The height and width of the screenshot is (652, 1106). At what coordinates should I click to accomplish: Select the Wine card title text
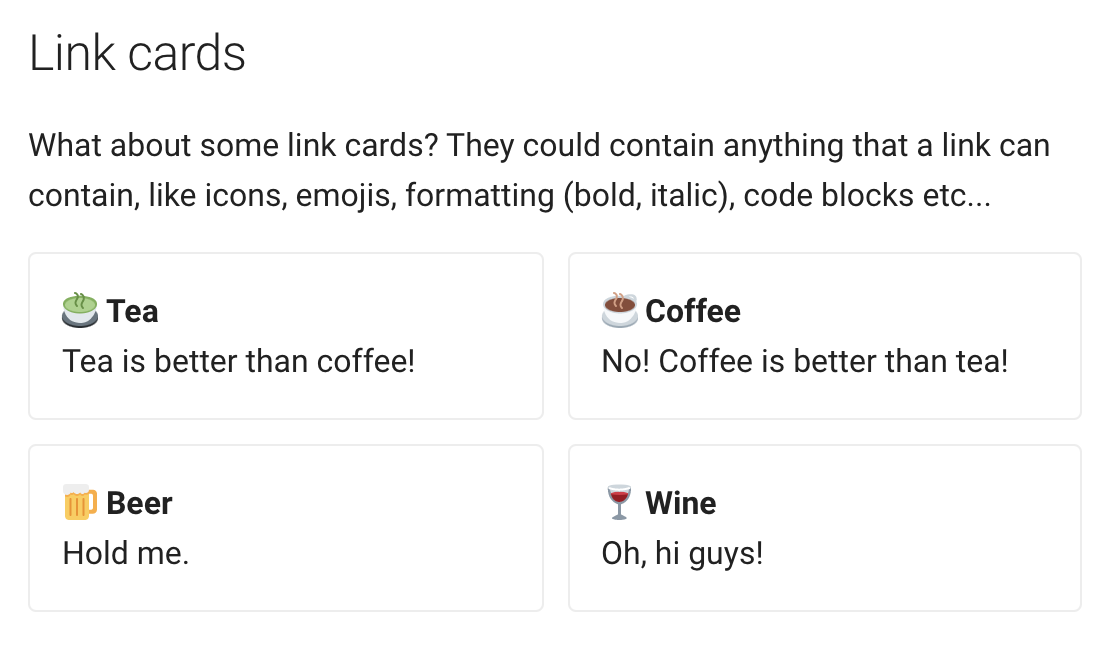point(681,503)
